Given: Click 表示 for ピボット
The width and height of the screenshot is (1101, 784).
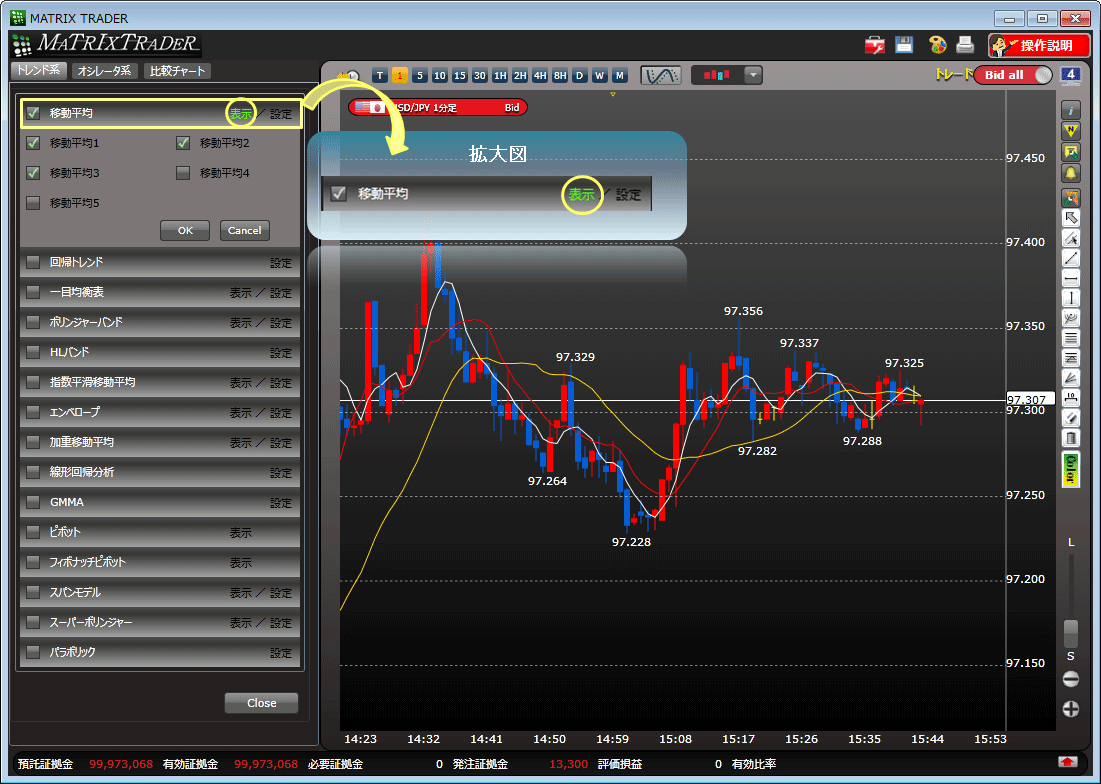Looking at the screenshot, I should click(241, 533).
